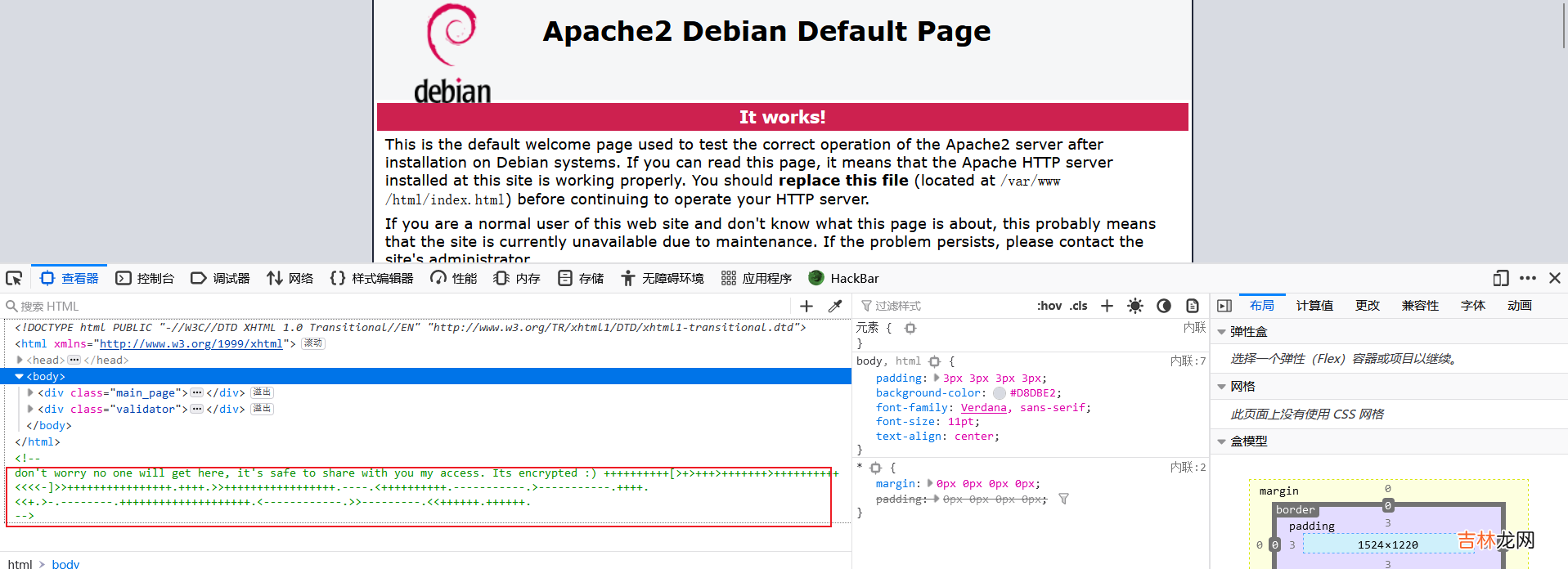Collapse the right sidebar pane icon
Screen dimensions: 1568x569
coord(1224,306)
